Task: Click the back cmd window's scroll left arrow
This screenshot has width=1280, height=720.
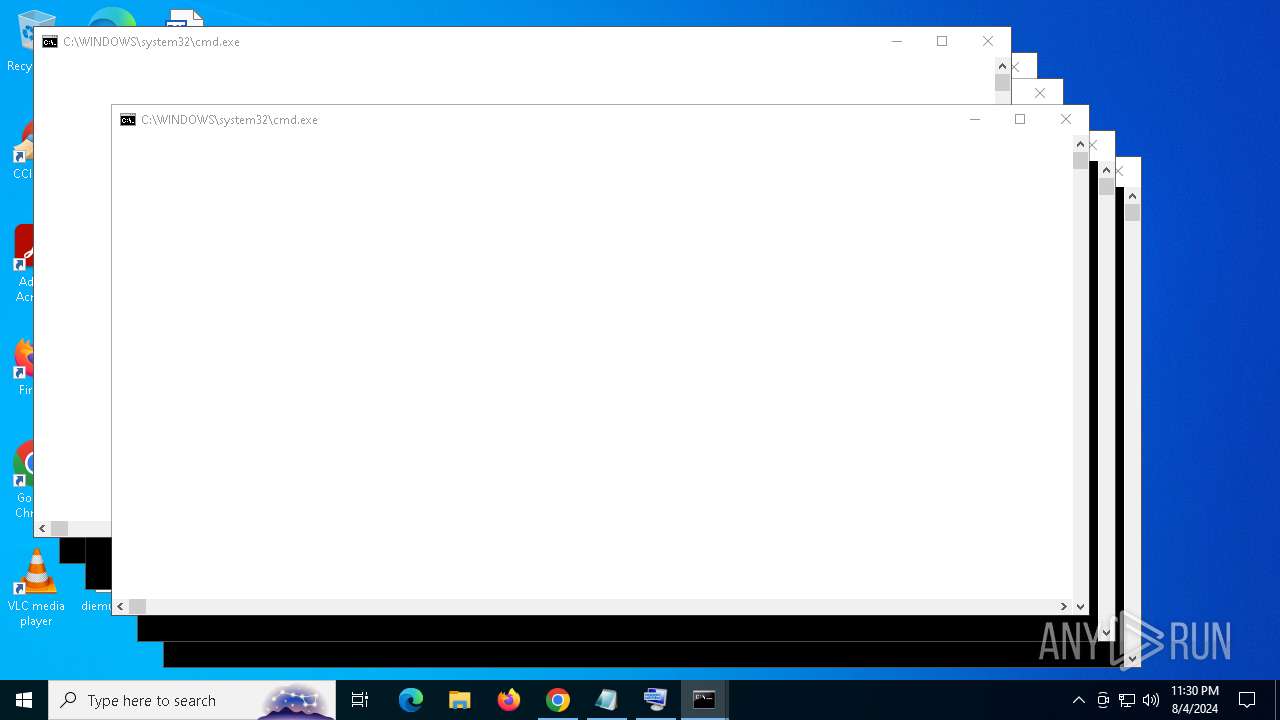Action: pos(42,528)
